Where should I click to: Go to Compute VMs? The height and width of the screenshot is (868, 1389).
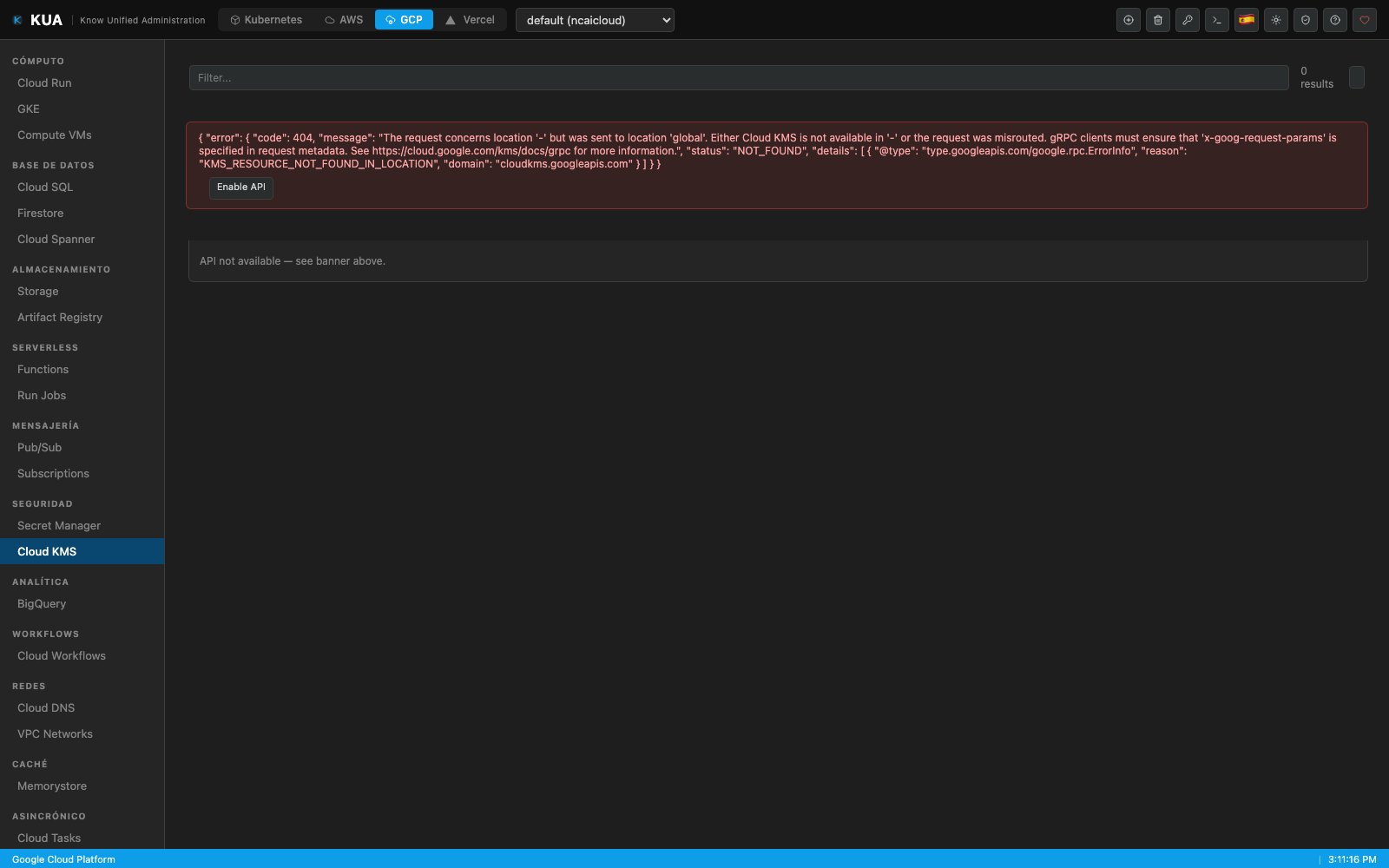tap(82, 135)
